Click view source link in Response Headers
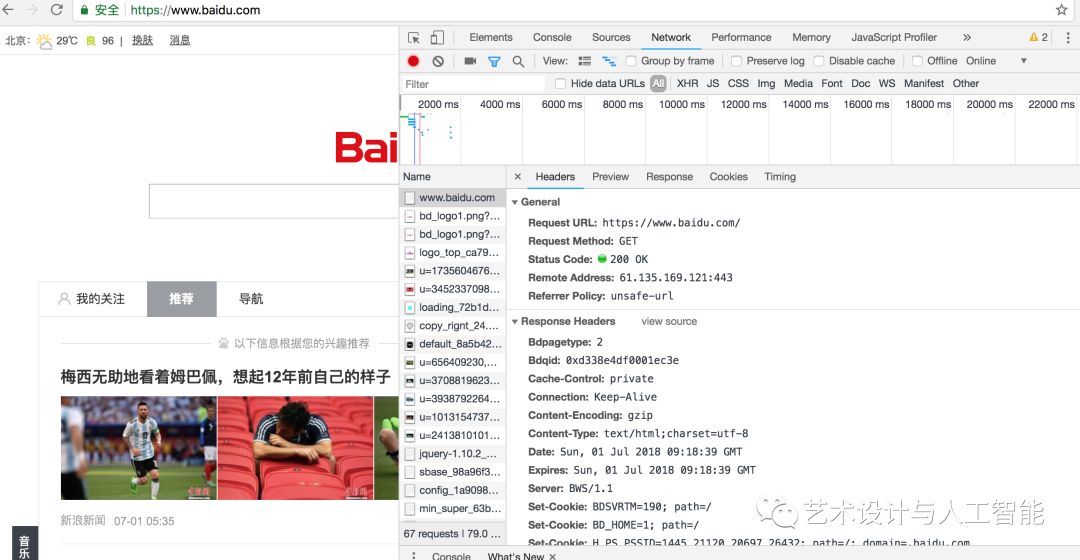The image size is (1080, 560). point(669,322)
